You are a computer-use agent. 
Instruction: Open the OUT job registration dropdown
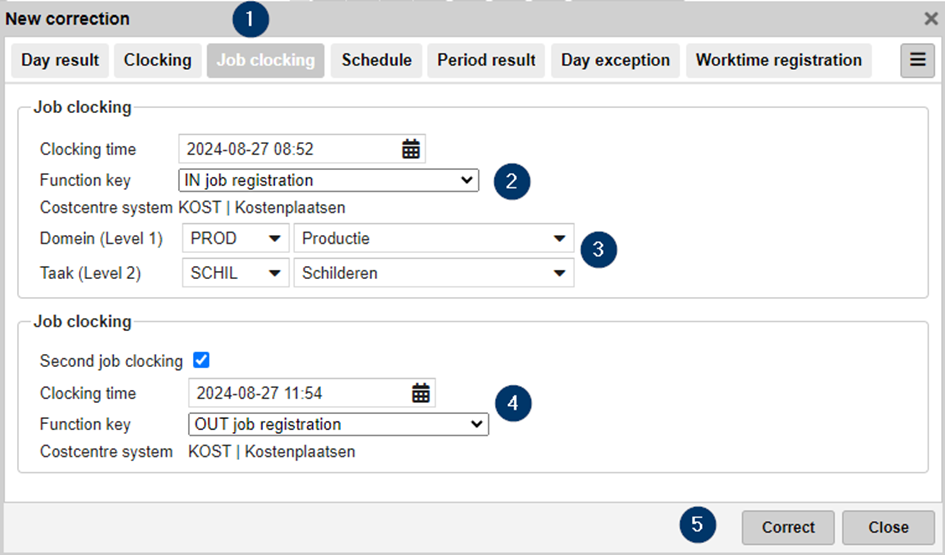pos(338,424)
